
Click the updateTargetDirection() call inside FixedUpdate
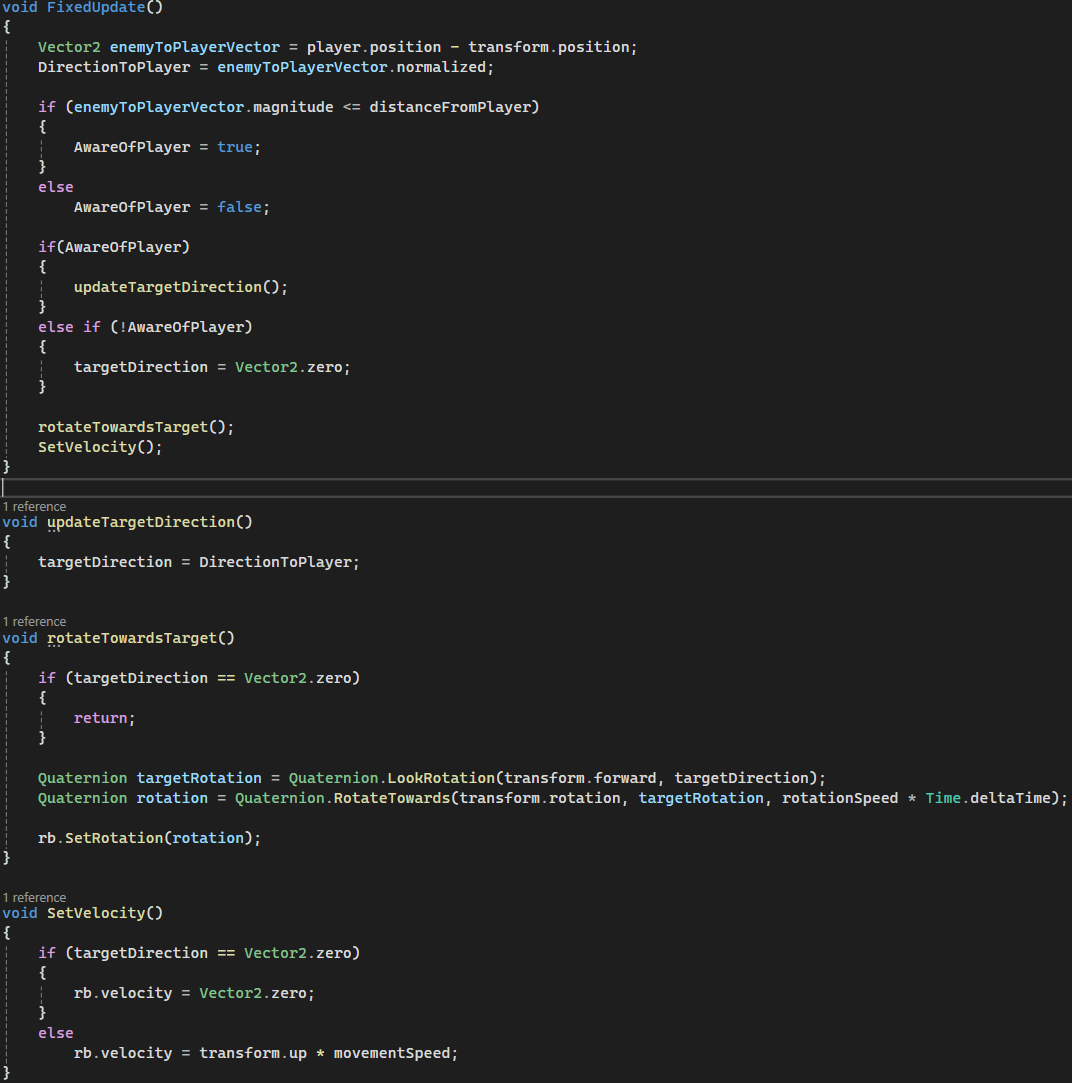[180, 287]
